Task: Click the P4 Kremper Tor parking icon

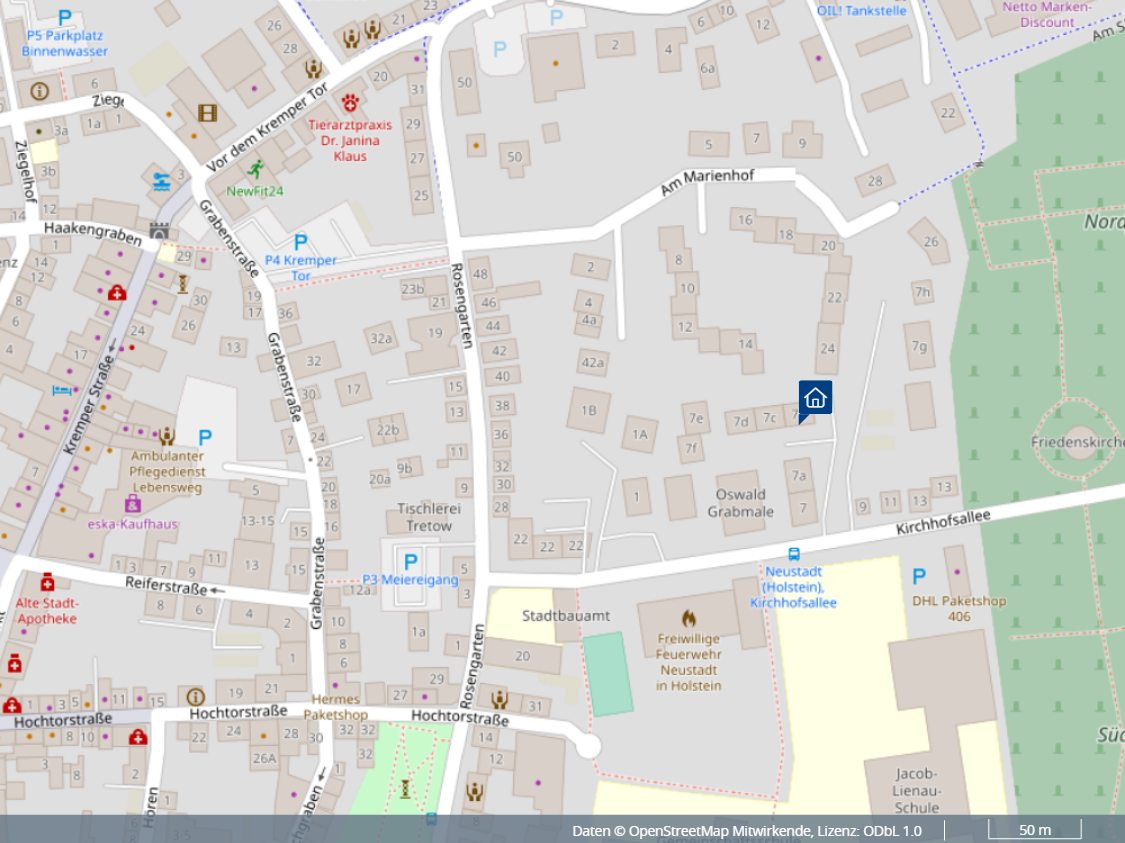Action: (300, 242)
